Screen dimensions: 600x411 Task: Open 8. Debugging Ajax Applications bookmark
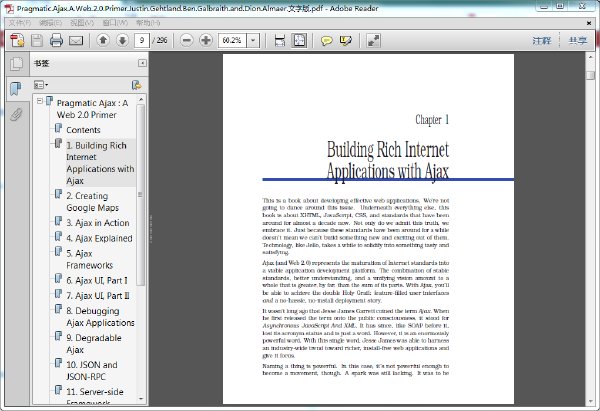tap(100, 317)
